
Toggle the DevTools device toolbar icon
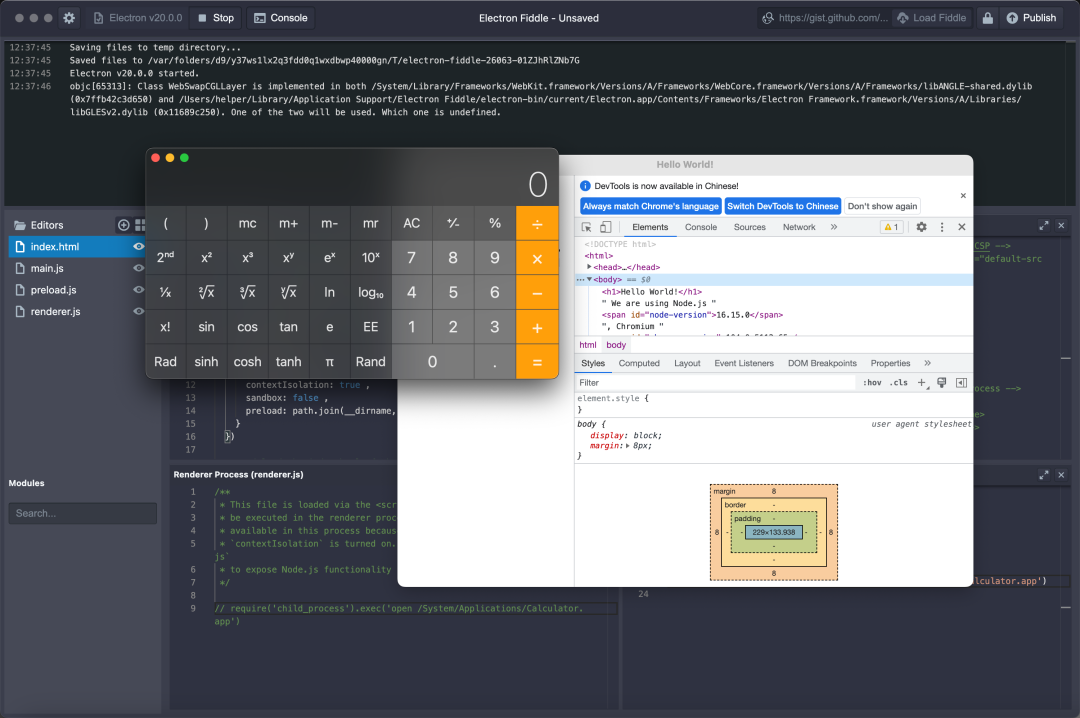606,228
